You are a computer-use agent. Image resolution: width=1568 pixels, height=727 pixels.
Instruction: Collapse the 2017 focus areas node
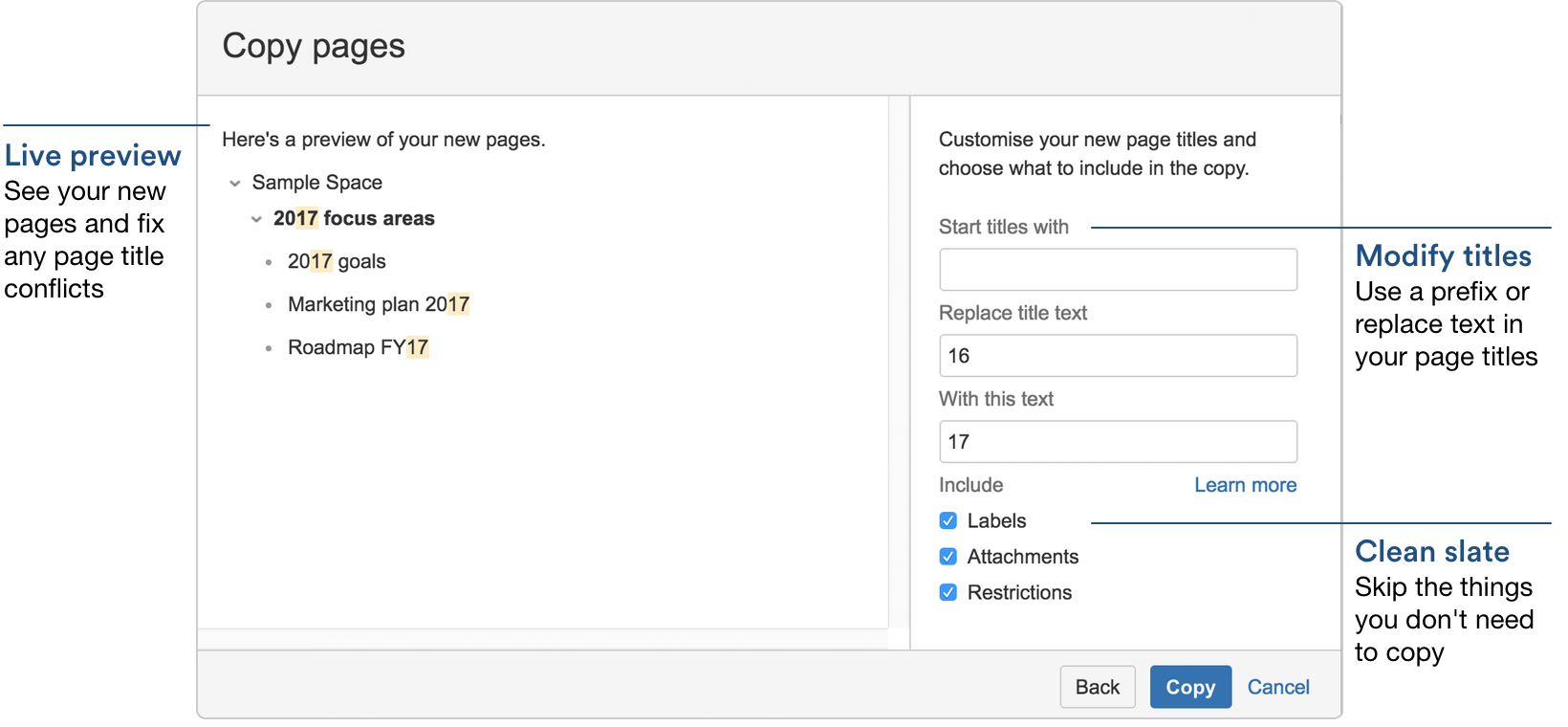256,219
